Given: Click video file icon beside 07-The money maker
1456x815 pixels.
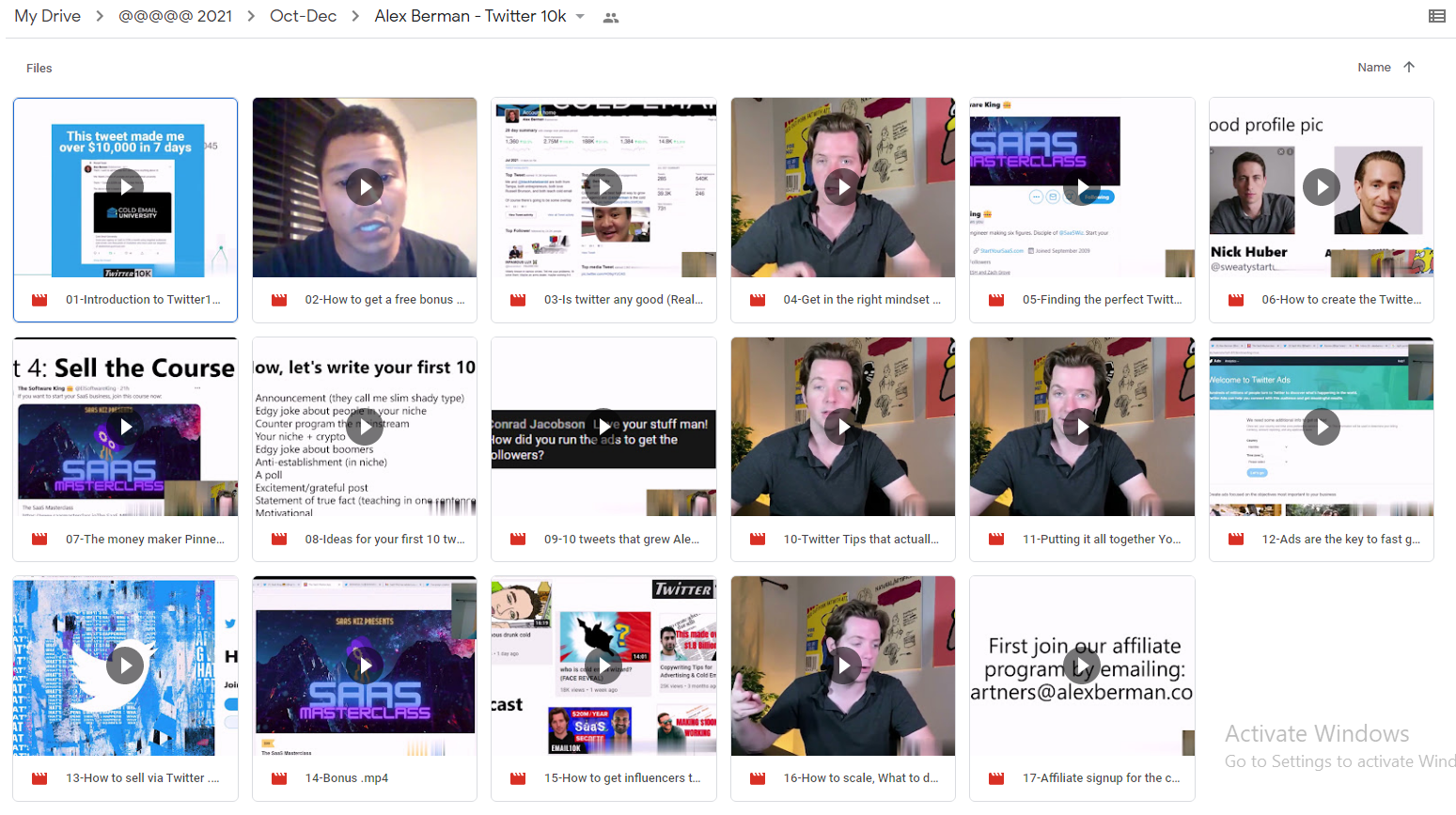Looking at the screenshot, I should coord(39,540).
